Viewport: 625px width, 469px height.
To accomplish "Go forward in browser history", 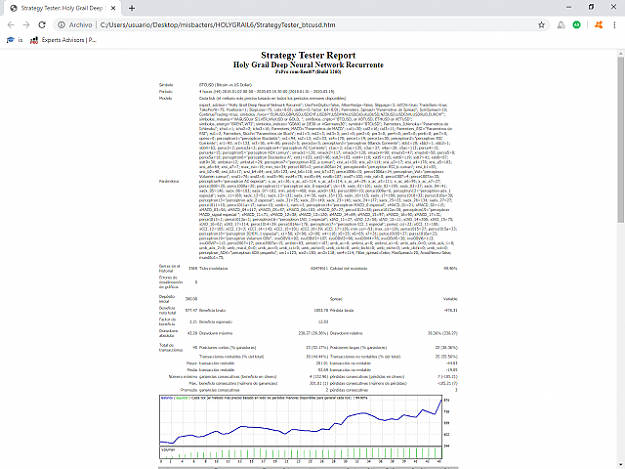I will click(x=26, y=25).
